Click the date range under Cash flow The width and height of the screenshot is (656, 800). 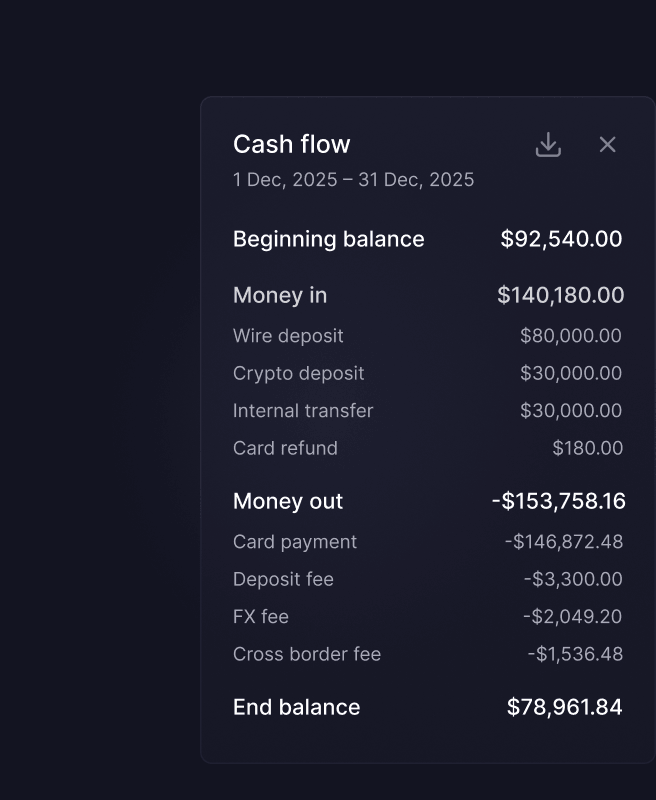click(x=354, y=180)
